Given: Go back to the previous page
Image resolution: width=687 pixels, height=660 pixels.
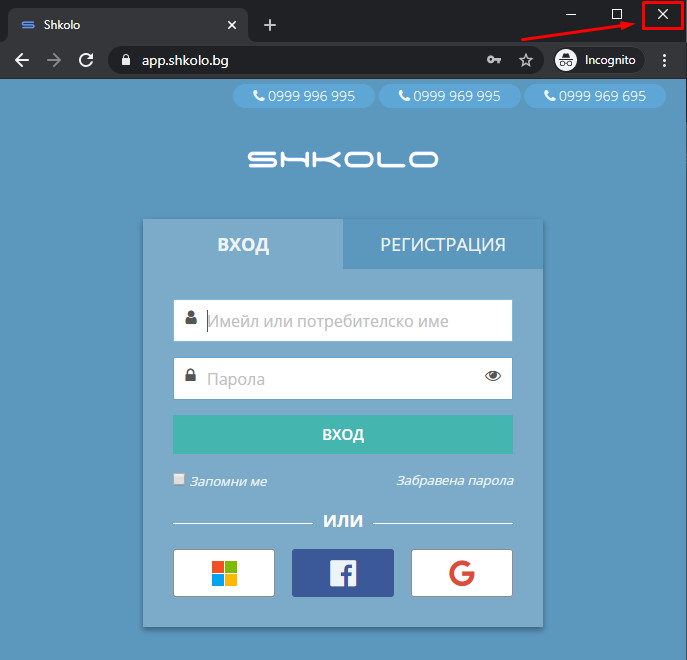Looking at the screenshot, I should pos(21,60).
